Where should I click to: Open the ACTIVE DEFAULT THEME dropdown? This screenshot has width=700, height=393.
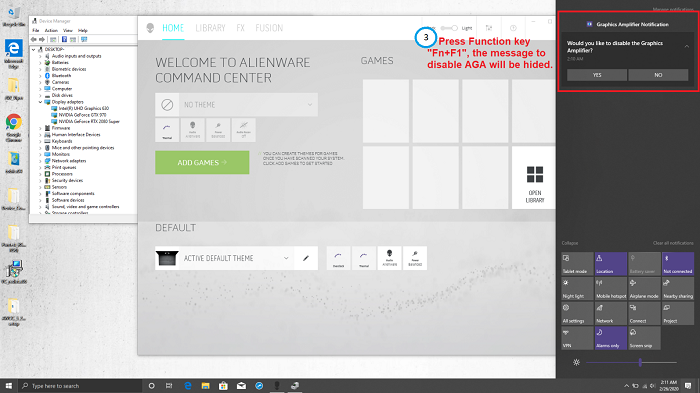(286, 258)
